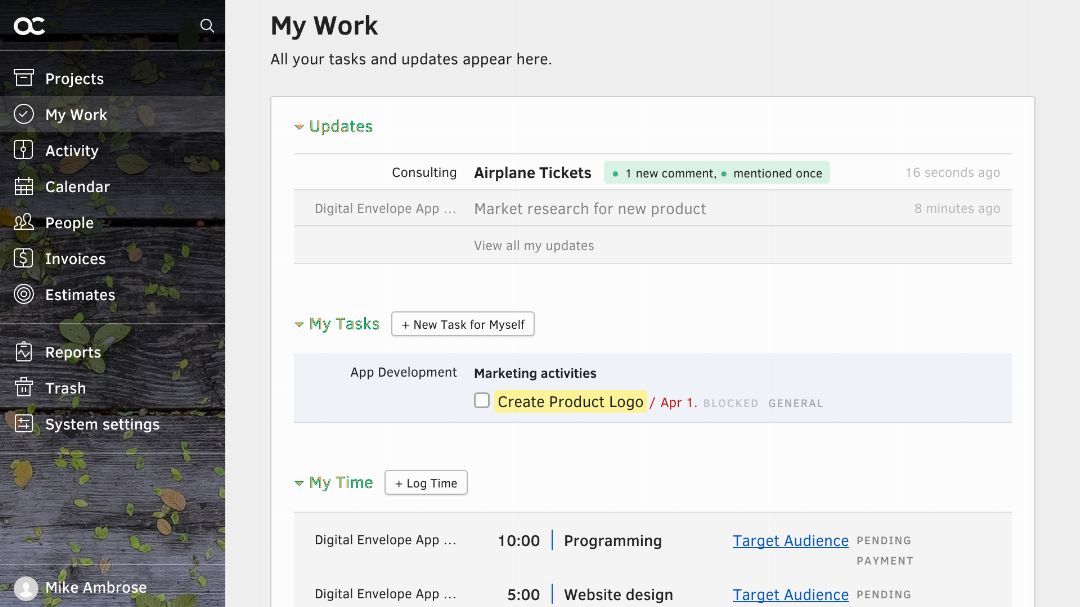Collapse the My Tasks section
The image size is (1080, 607).
click(x=299, y=325)
